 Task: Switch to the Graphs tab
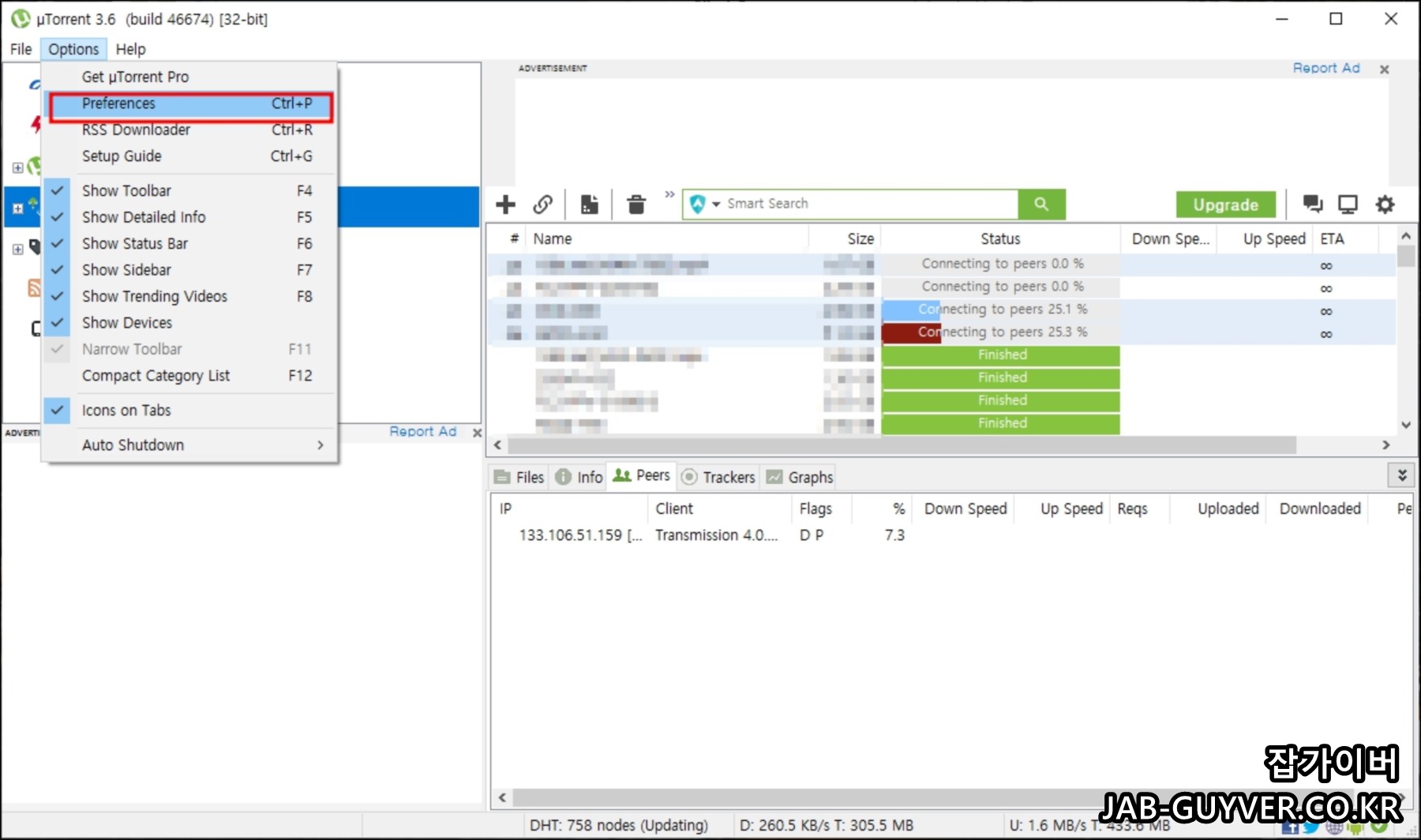[800, 477]
